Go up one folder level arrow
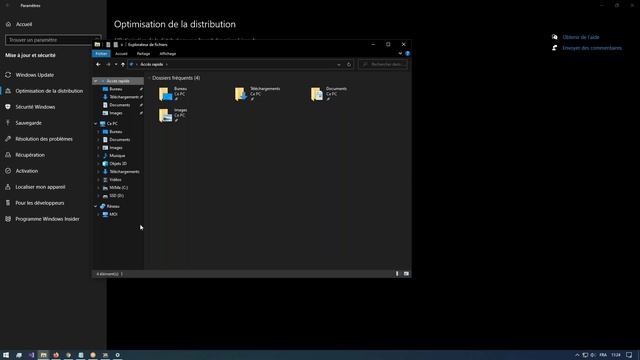 click(x=123, y=64)
